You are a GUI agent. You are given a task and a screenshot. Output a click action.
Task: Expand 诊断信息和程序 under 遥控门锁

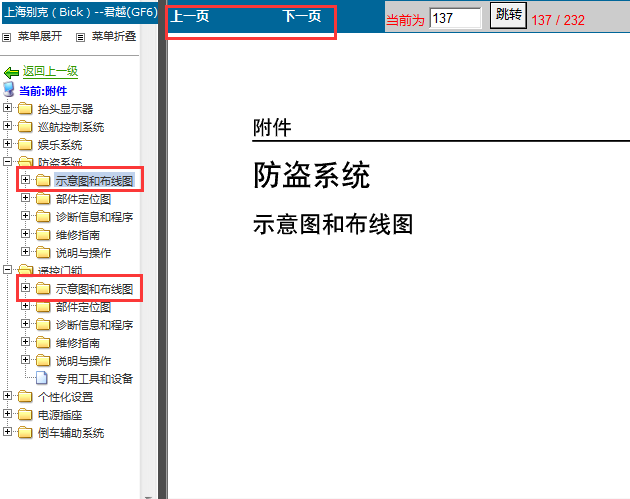(x=25, y=324)
